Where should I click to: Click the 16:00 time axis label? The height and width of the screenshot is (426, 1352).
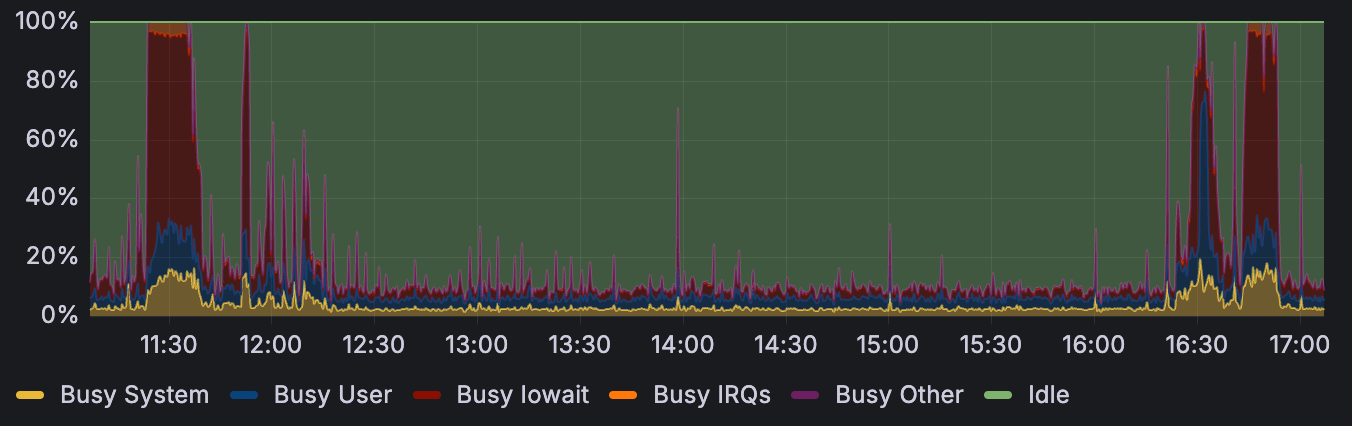(x=1092, y=344)
